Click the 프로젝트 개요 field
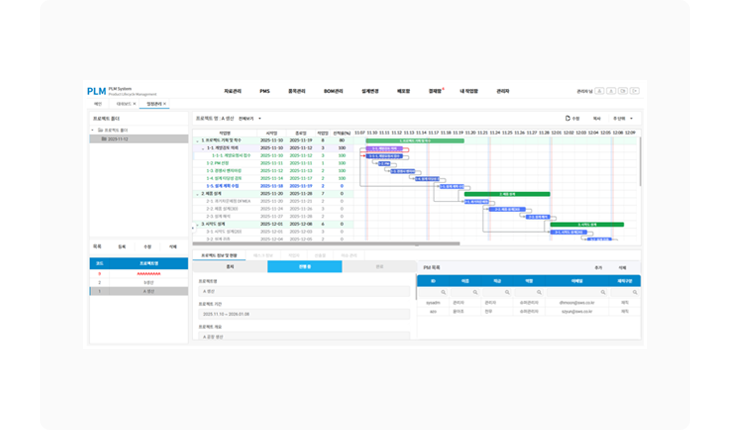 304,336
